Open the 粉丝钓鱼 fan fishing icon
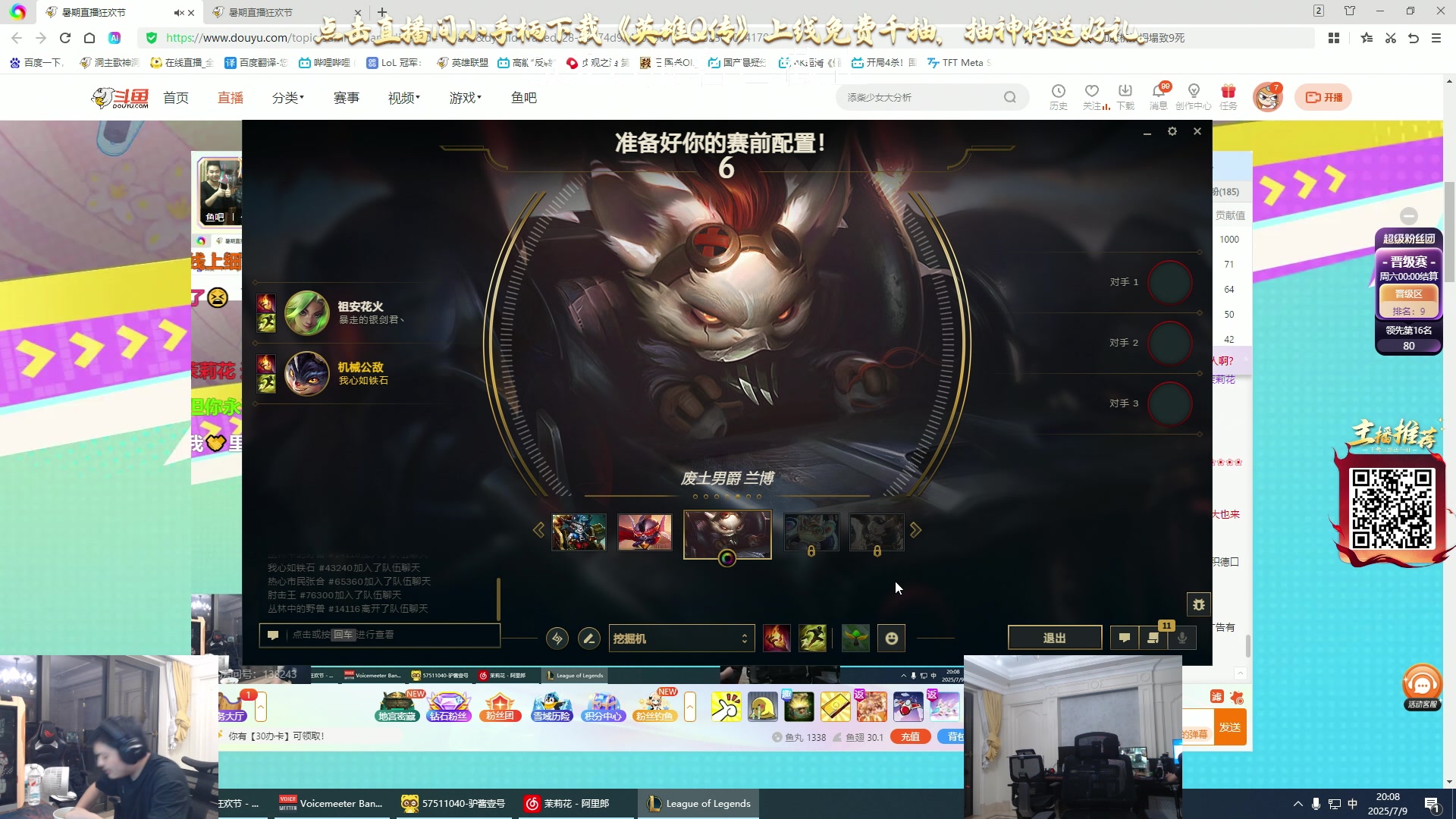 tap(655, 707)
